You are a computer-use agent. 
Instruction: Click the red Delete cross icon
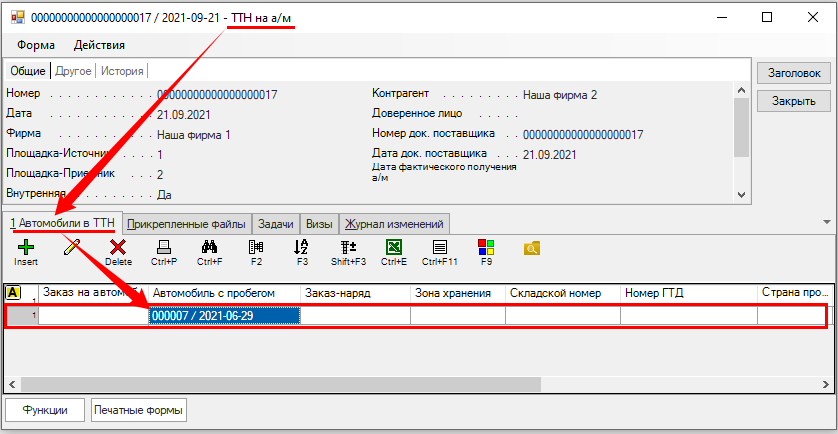[118, 246]
